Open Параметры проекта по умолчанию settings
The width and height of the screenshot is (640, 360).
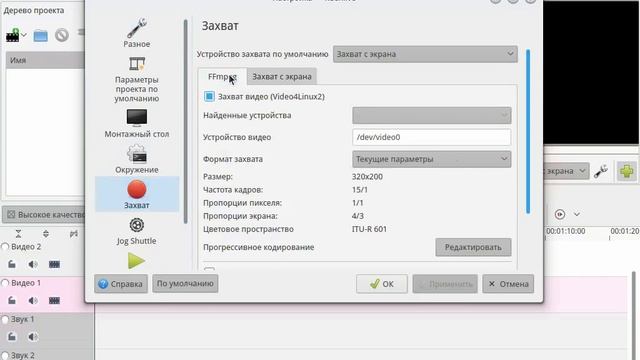pyautogui.click(x=137, y=80)
